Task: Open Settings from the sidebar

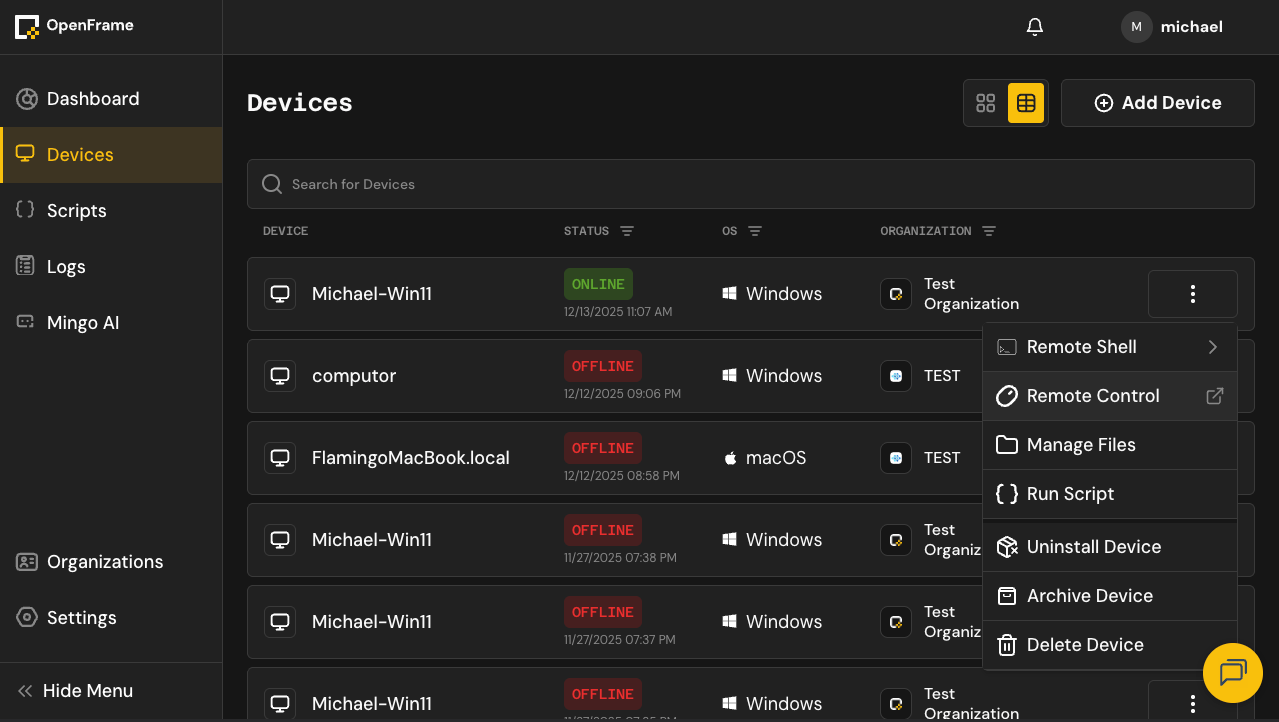Action: pos(111,618)
